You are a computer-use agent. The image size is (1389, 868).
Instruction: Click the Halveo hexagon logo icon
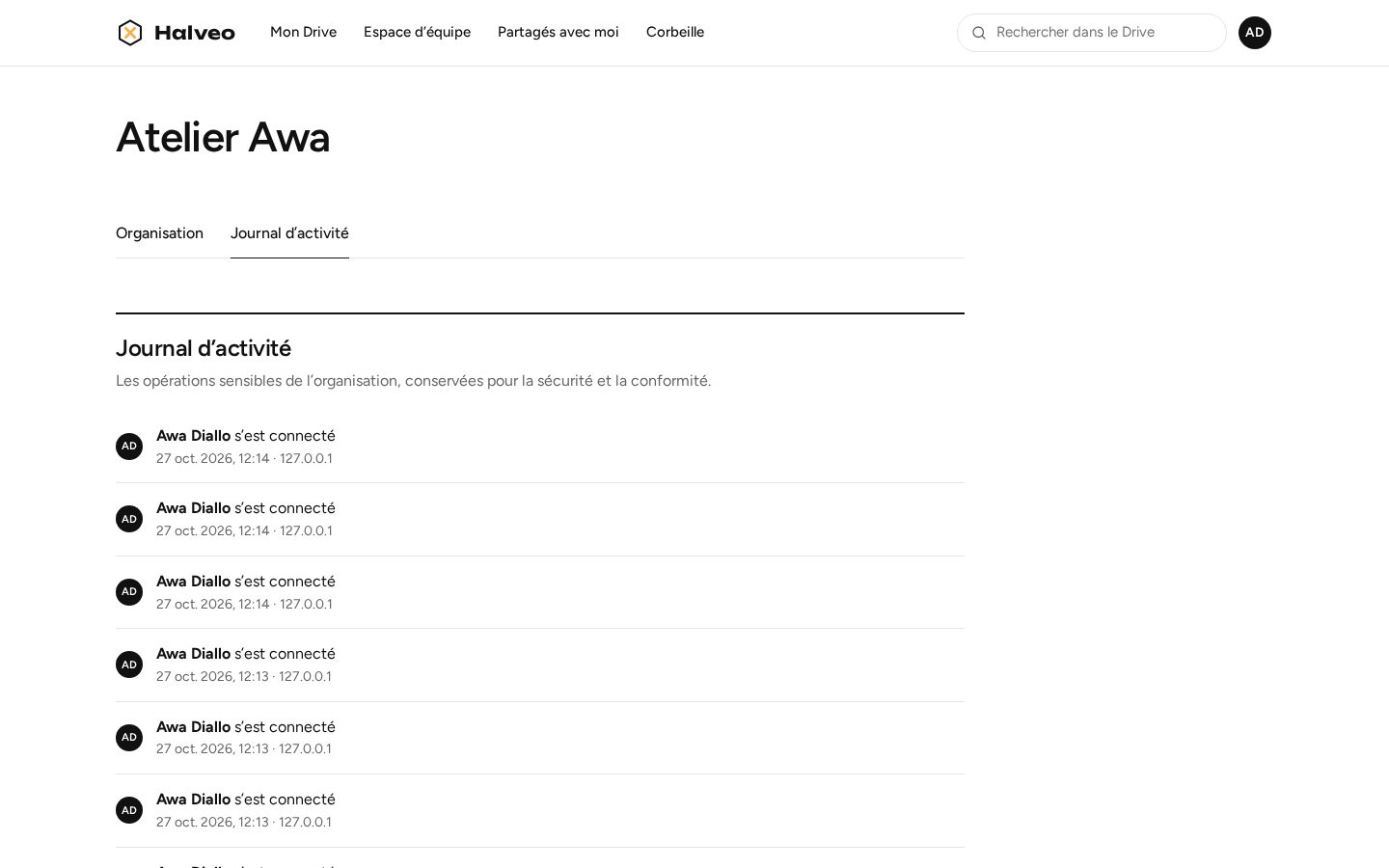click(x=130, y=33)
